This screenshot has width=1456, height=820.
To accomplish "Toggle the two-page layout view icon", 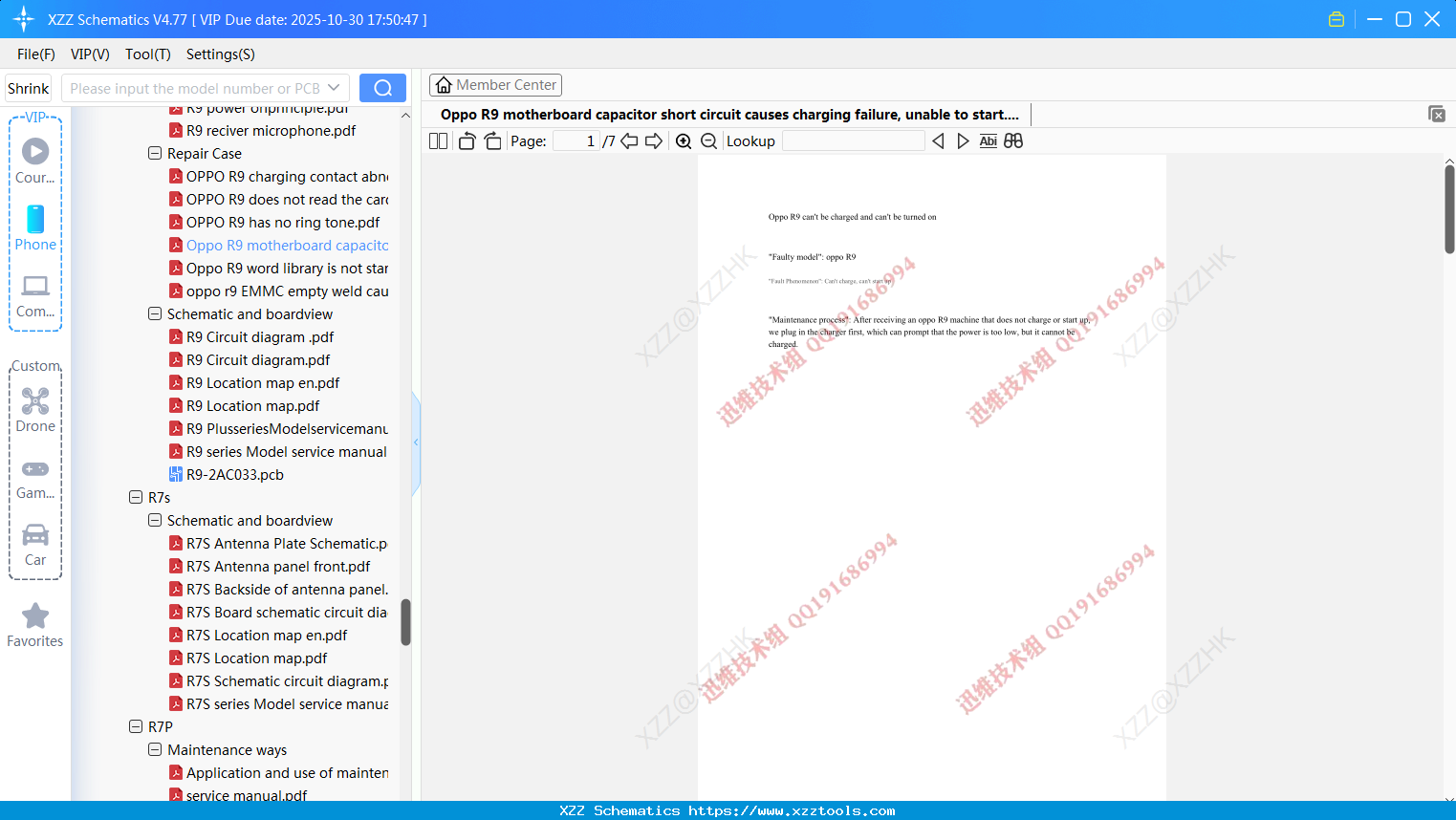I will tap(438, 141).
